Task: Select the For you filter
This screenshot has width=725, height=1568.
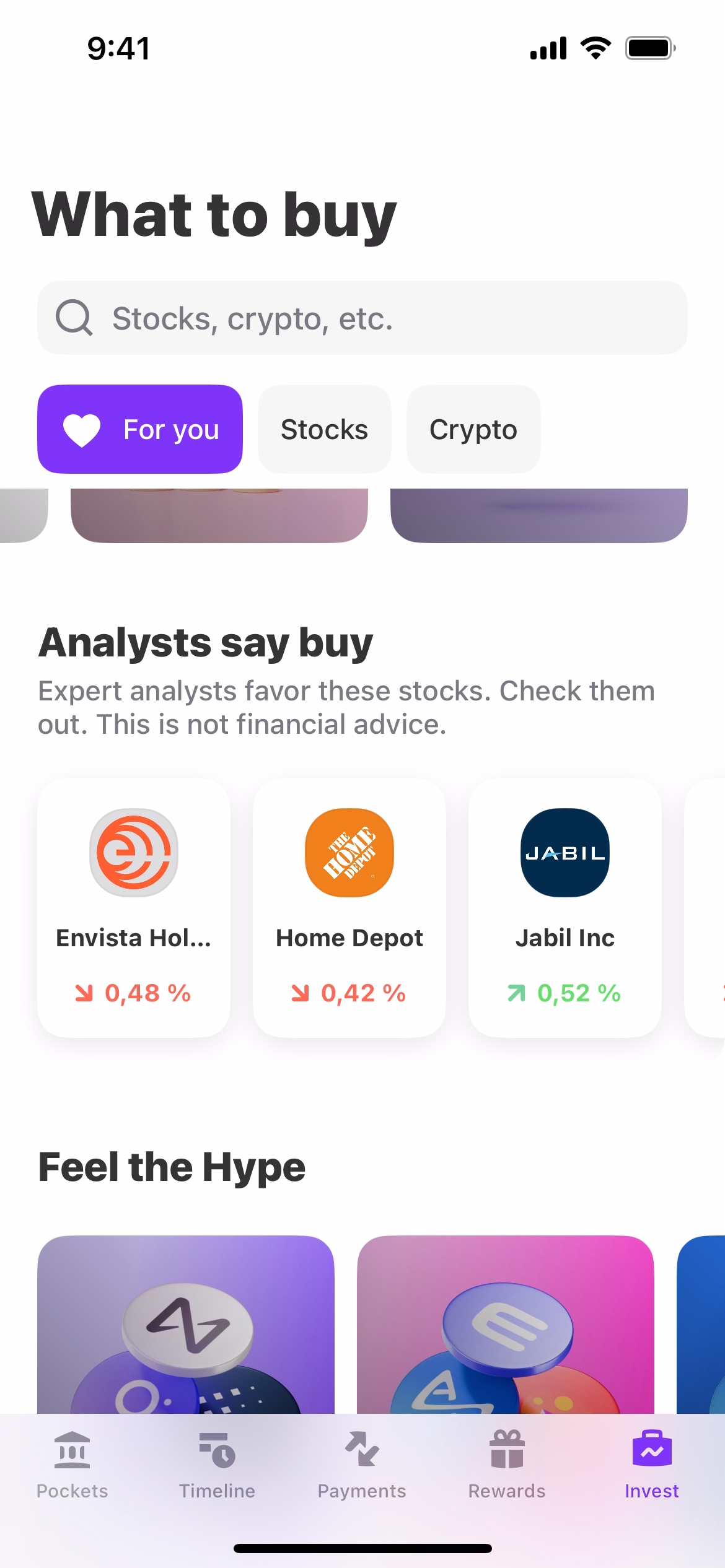Action: [x=140, y=429]
